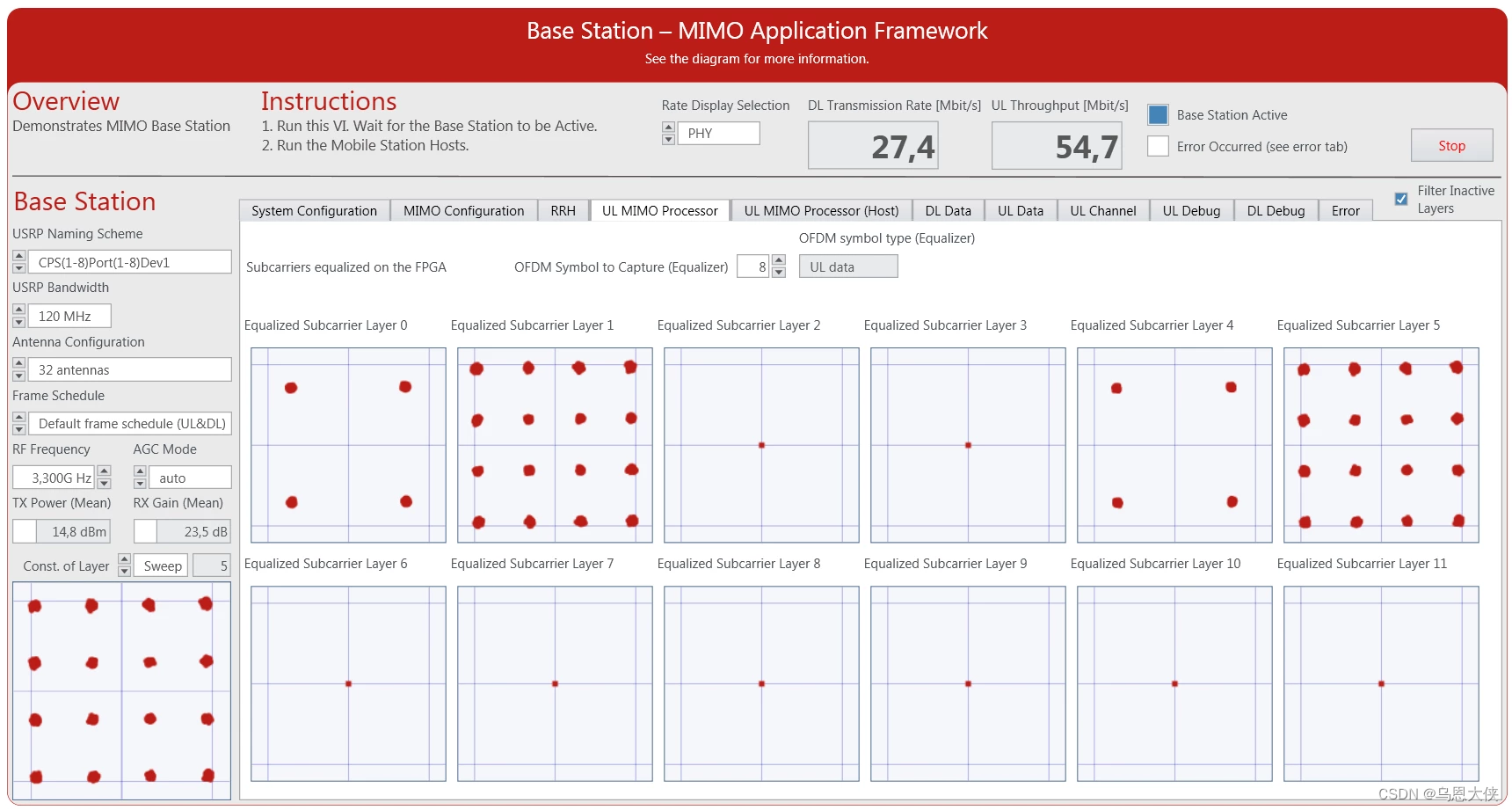Open the UL Channel tab
1512x810 pixels.
coord(1102,211)
